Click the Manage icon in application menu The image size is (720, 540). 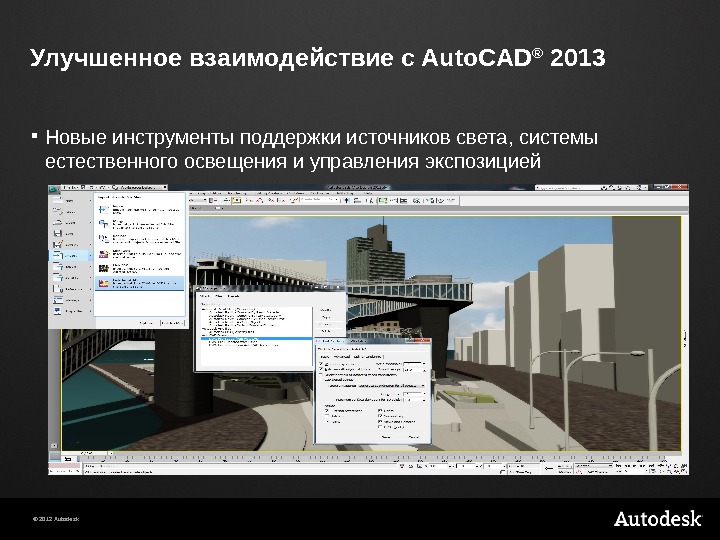(58, 300)
